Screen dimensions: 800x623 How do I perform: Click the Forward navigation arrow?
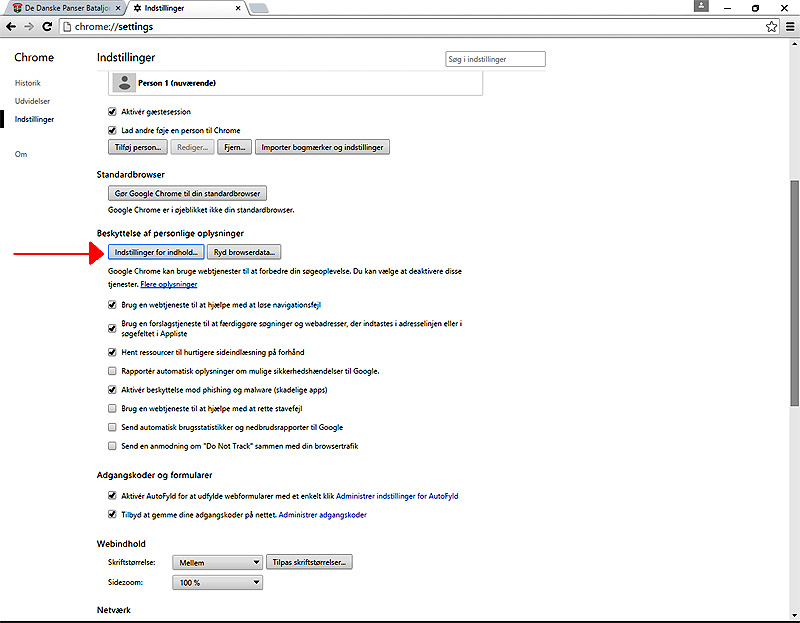[30, 26]
